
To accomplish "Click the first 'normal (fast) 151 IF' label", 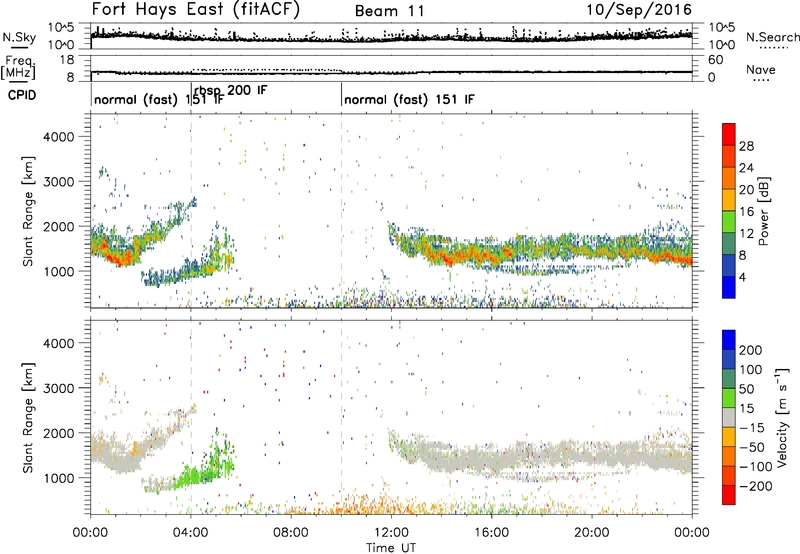I will click(x=159, y=99).
